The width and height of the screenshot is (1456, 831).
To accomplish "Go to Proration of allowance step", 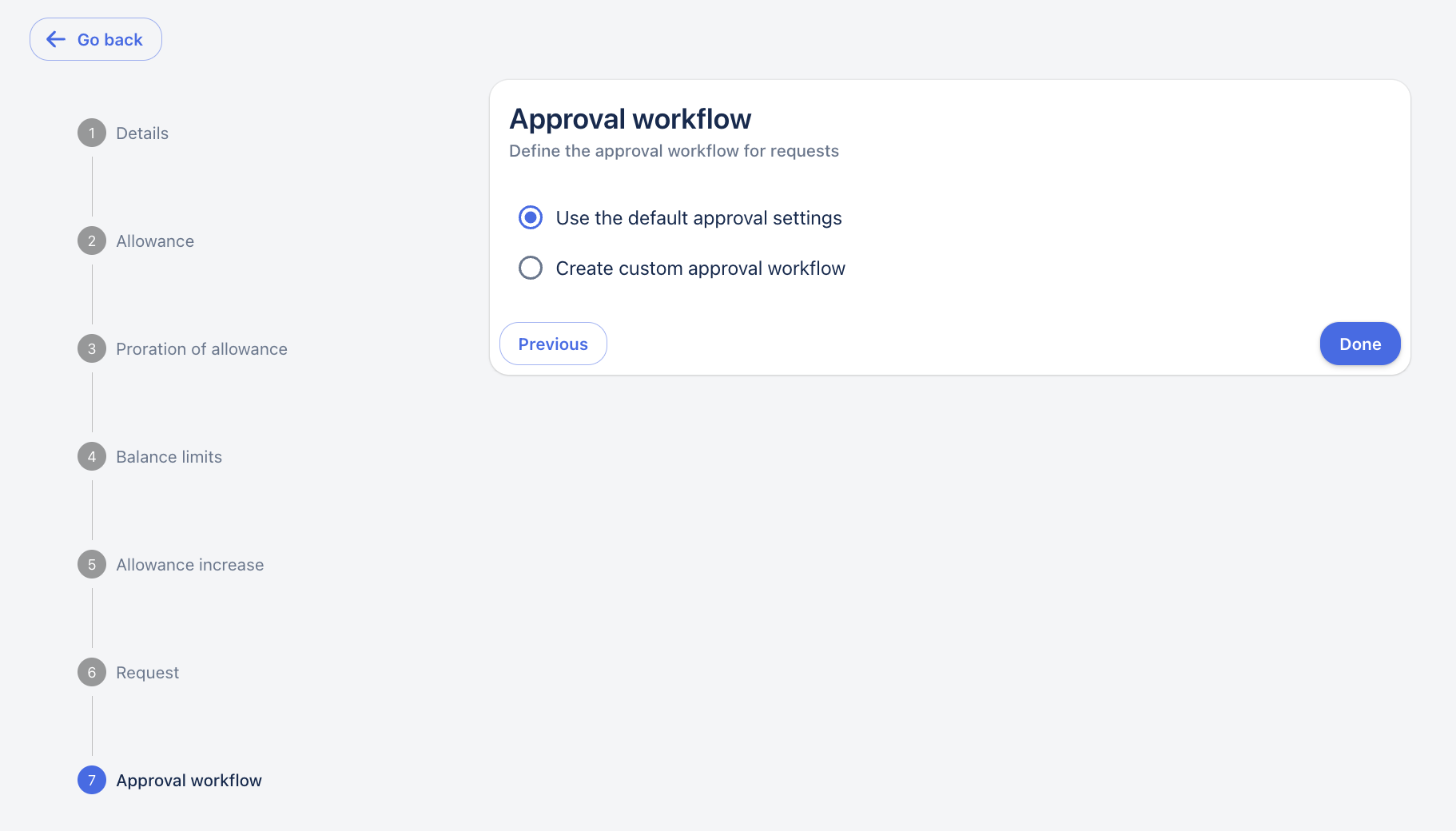I will [x=201, y=349].
